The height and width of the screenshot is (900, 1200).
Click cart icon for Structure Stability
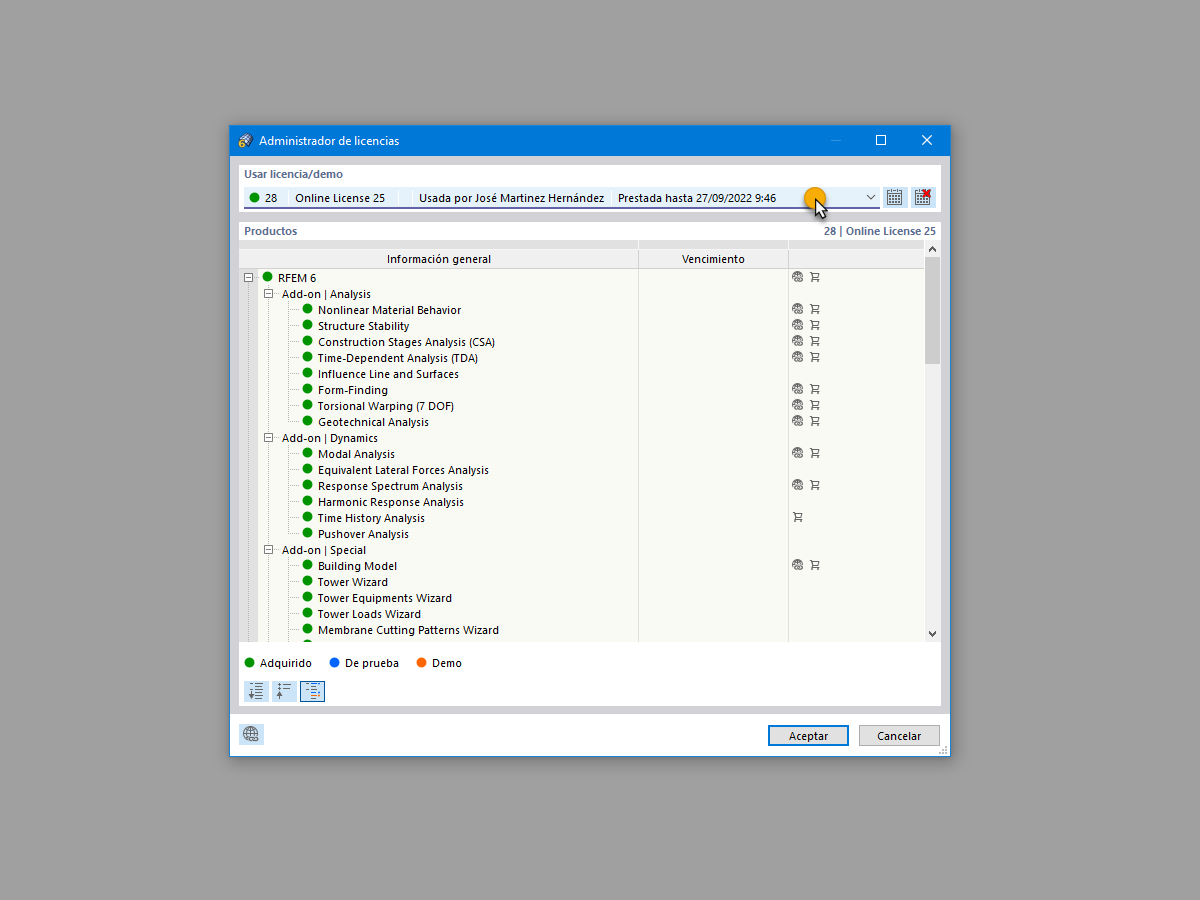[814, 325]
